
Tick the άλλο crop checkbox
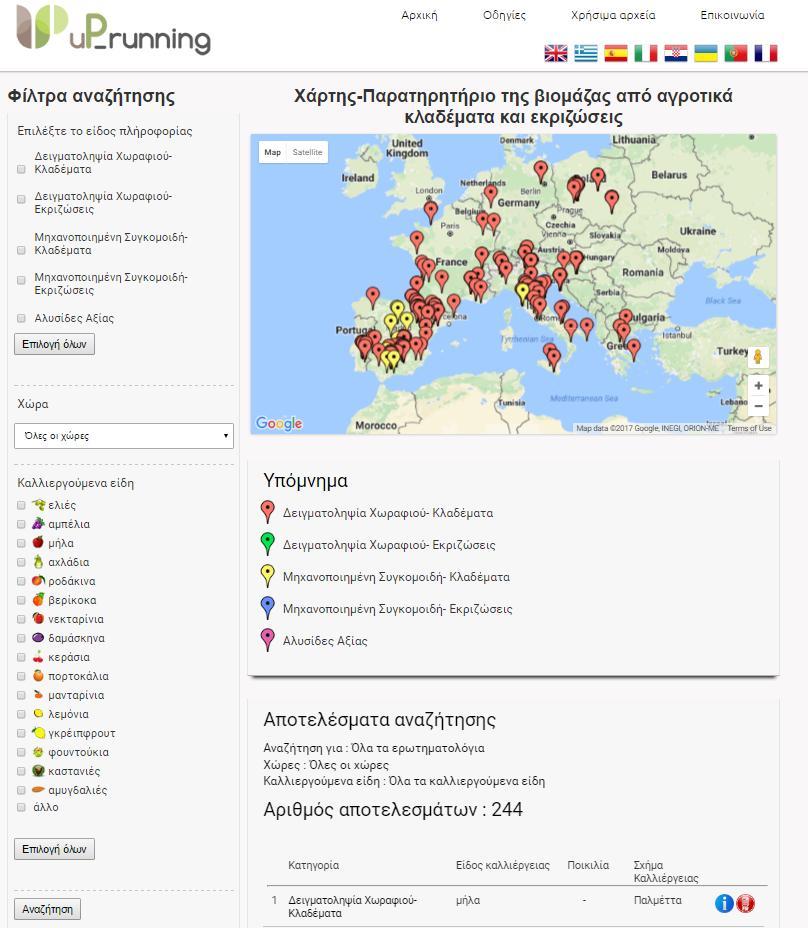click(x=21, y=807)
